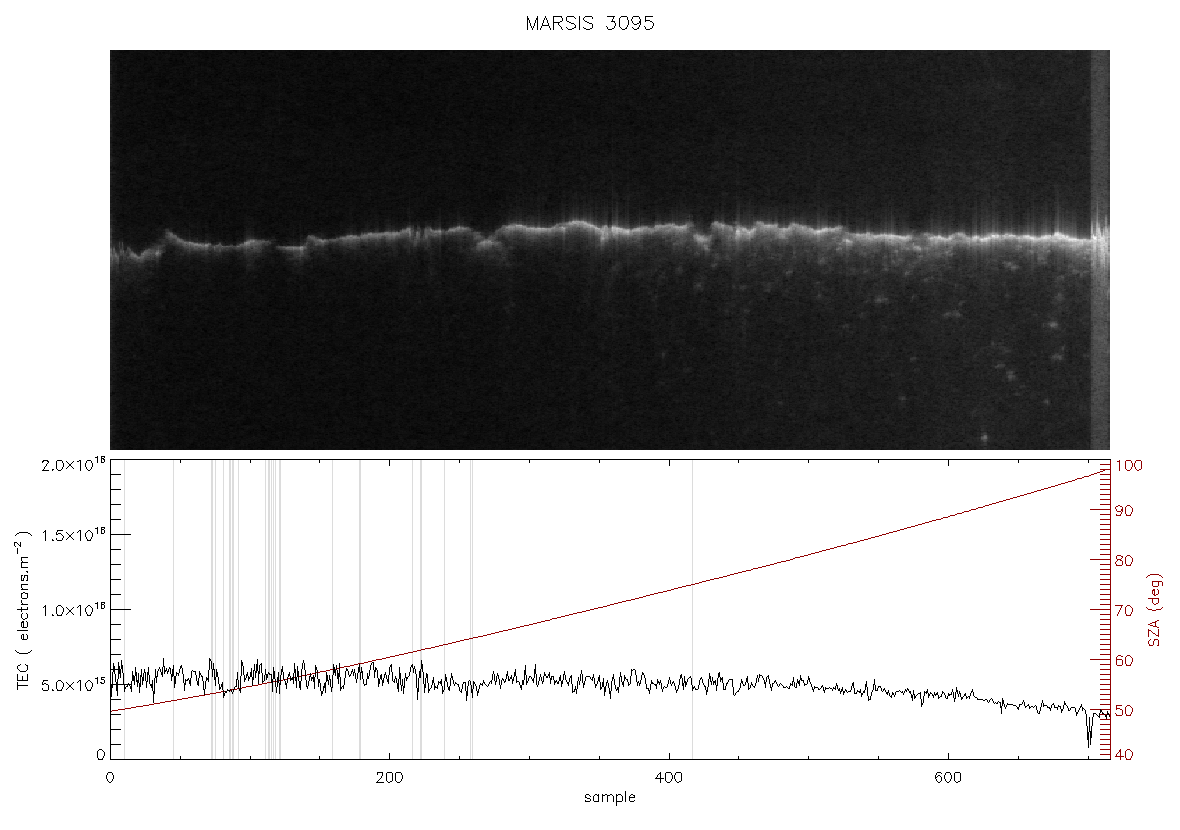The height and width of the screenshot is (830, 1180).
Task: Click the 100 value on the SZA axis
Action: coord(1129,466)
